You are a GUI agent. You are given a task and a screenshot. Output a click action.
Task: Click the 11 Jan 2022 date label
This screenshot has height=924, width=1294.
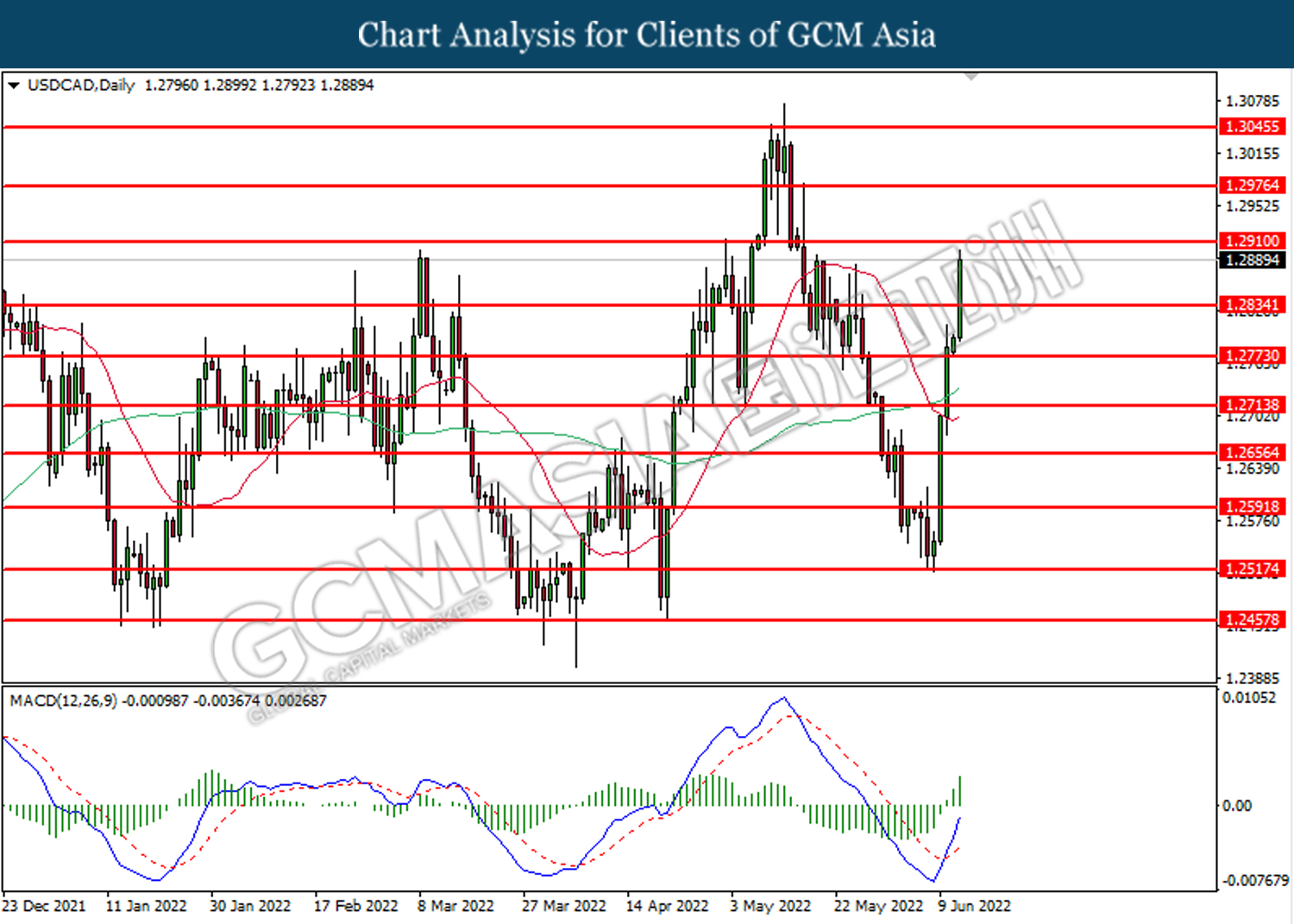click(146, 906)
